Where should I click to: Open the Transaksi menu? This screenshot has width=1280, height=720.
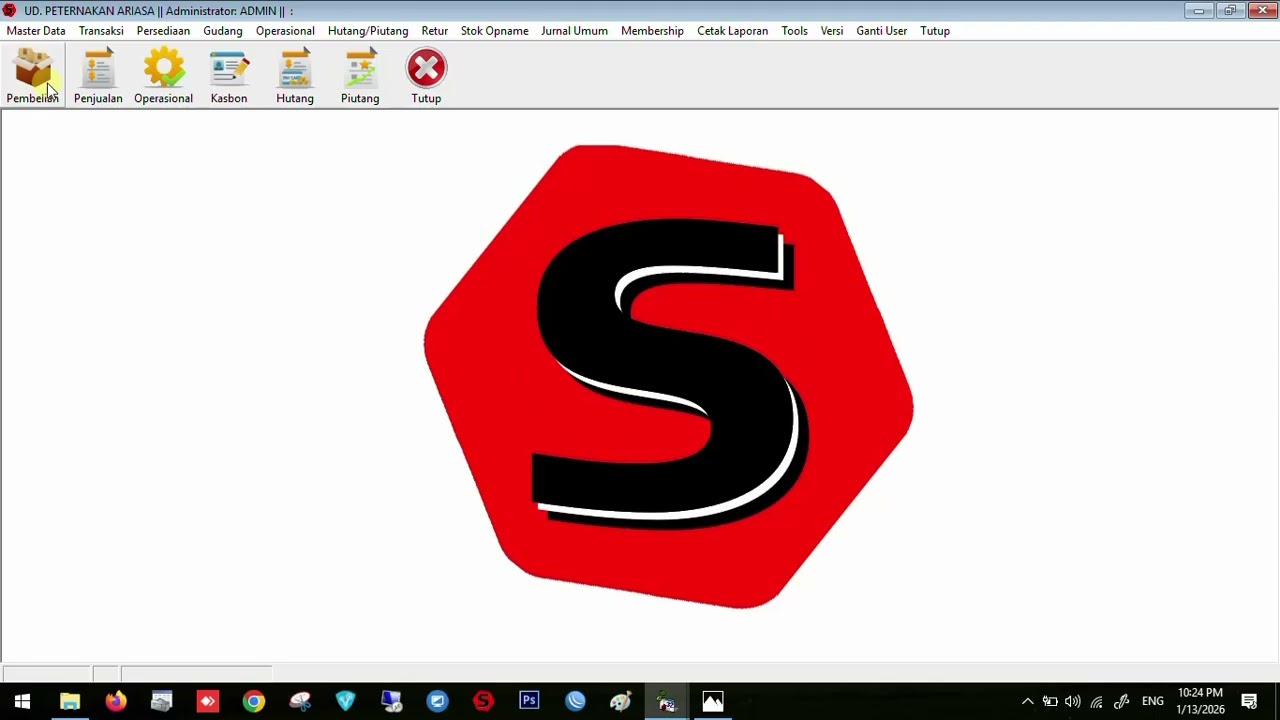point(101,31)
